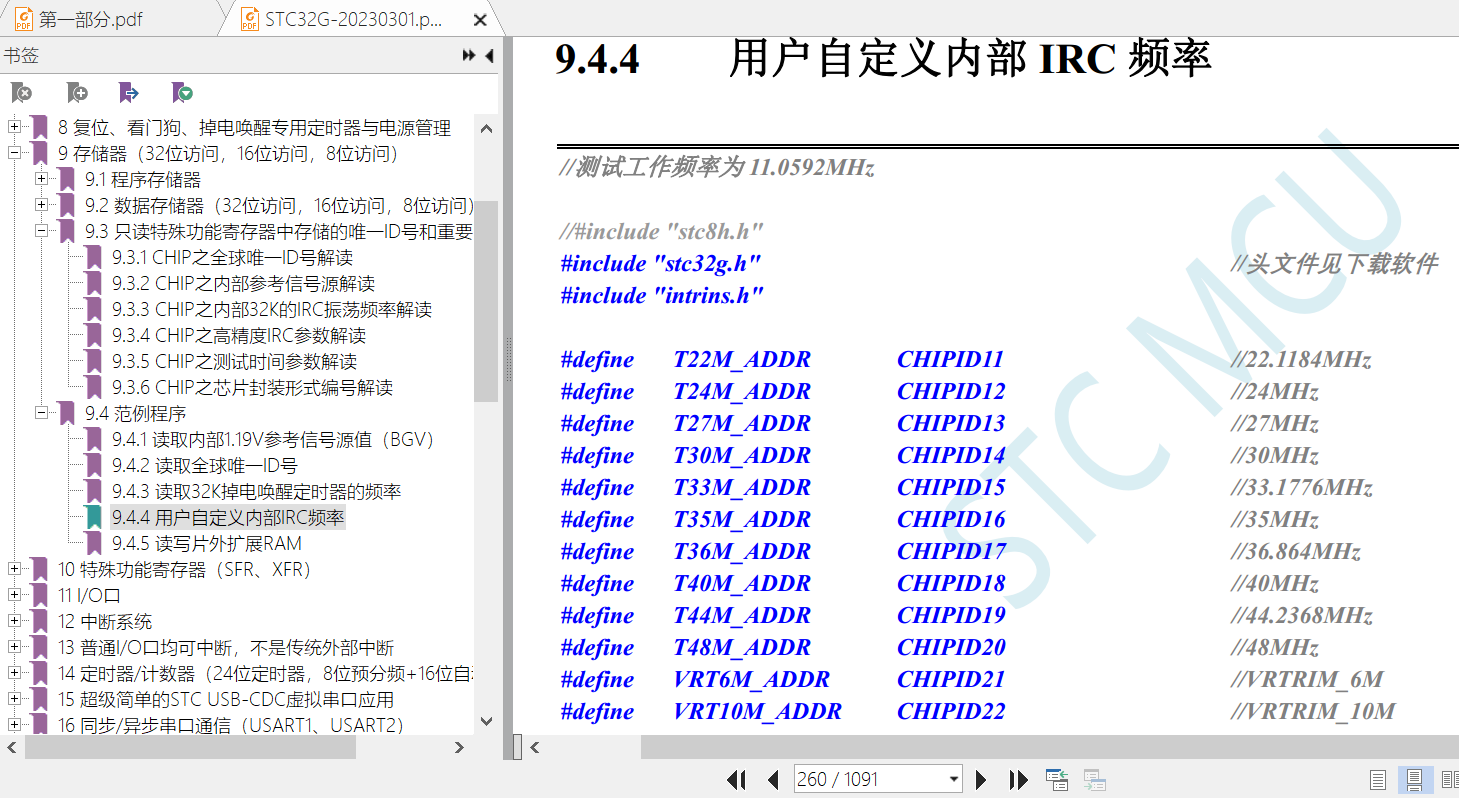Open the page number dropdown arrow

point(953,780)
